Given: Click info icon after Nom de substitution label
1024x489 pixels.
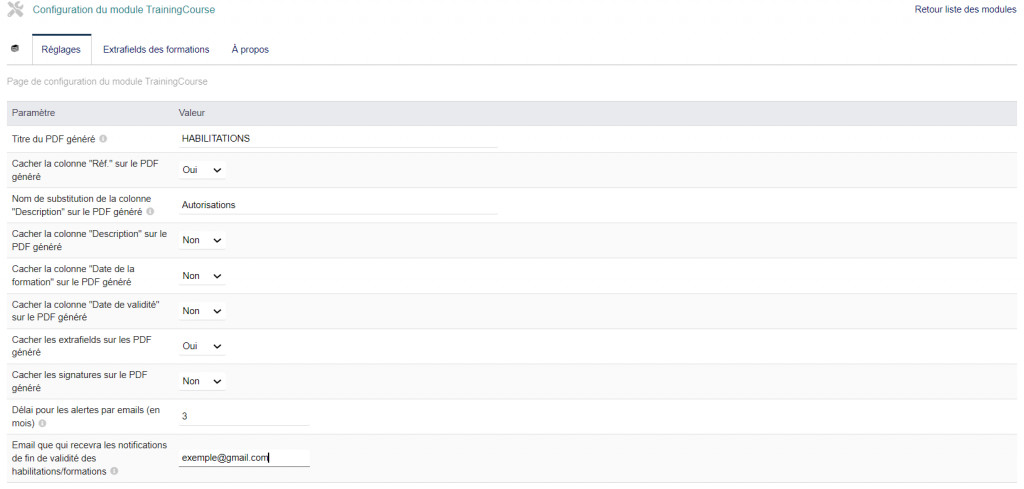Looking at the screenshot, I should [150, 212].
